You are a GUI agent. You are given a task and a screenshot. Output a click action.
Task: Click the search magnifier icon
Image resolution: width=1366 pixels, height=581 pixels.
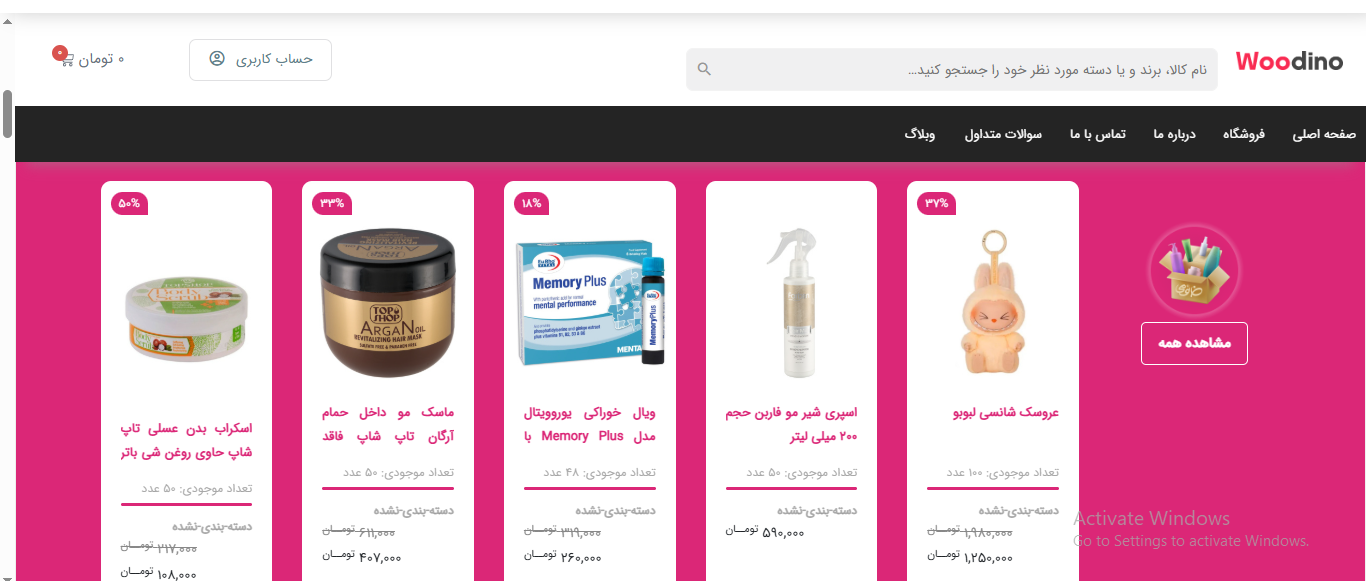click(x=704, y=69)
